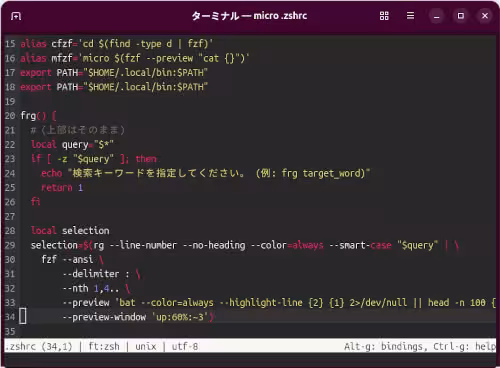
Task: Click 'utf-8' in the status bar
Action: pyautogui.click(x=185, y=347)
